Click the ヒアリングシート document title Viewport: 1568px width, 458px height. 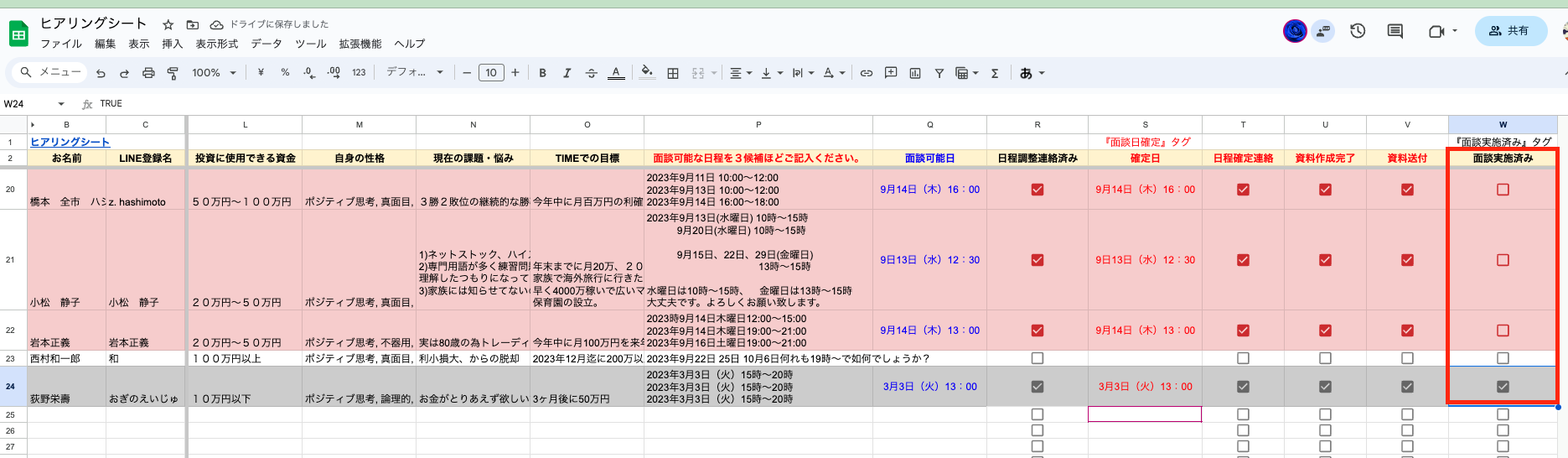pyautogui.click(x=93, y=23)
